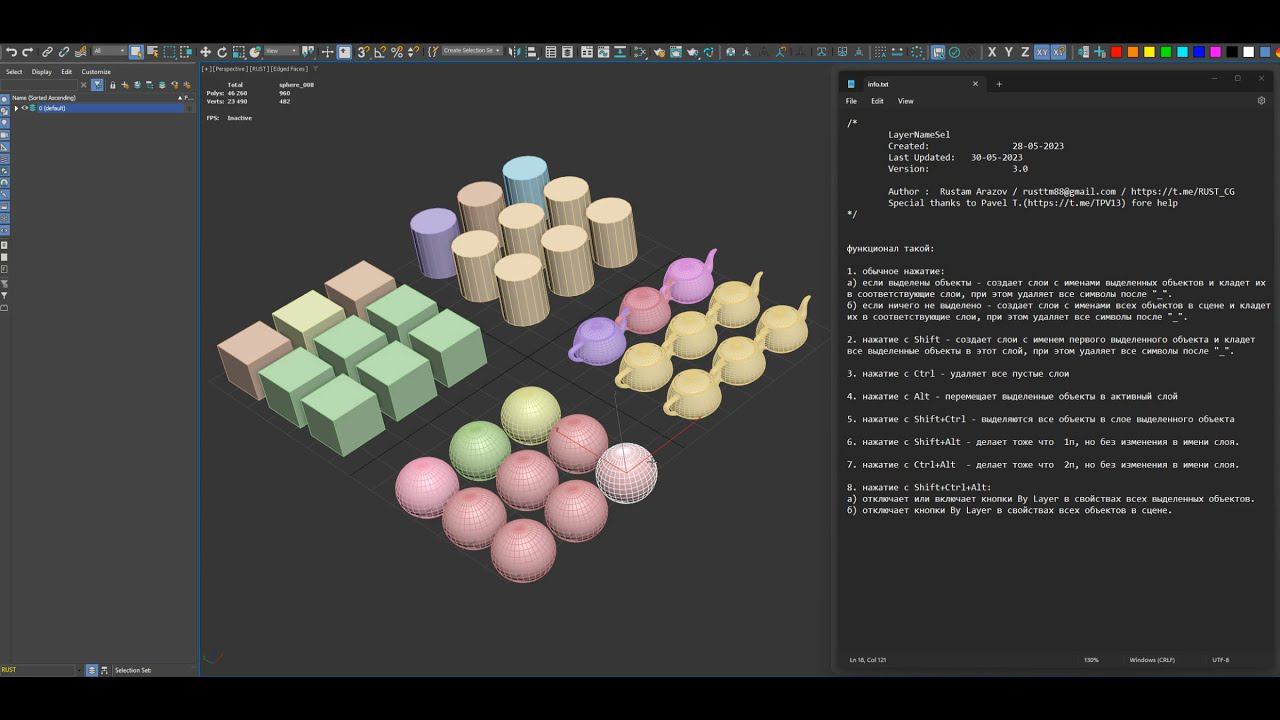This screenshot has height=720, width=1280.
Task: Click Ln 18, Col 121 status text
Action: [868, 660]
